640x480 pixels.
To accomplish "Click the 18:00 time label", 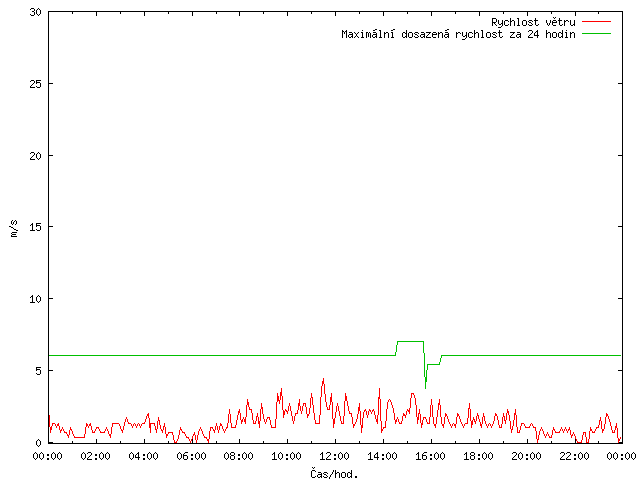I will pos(478,456).
